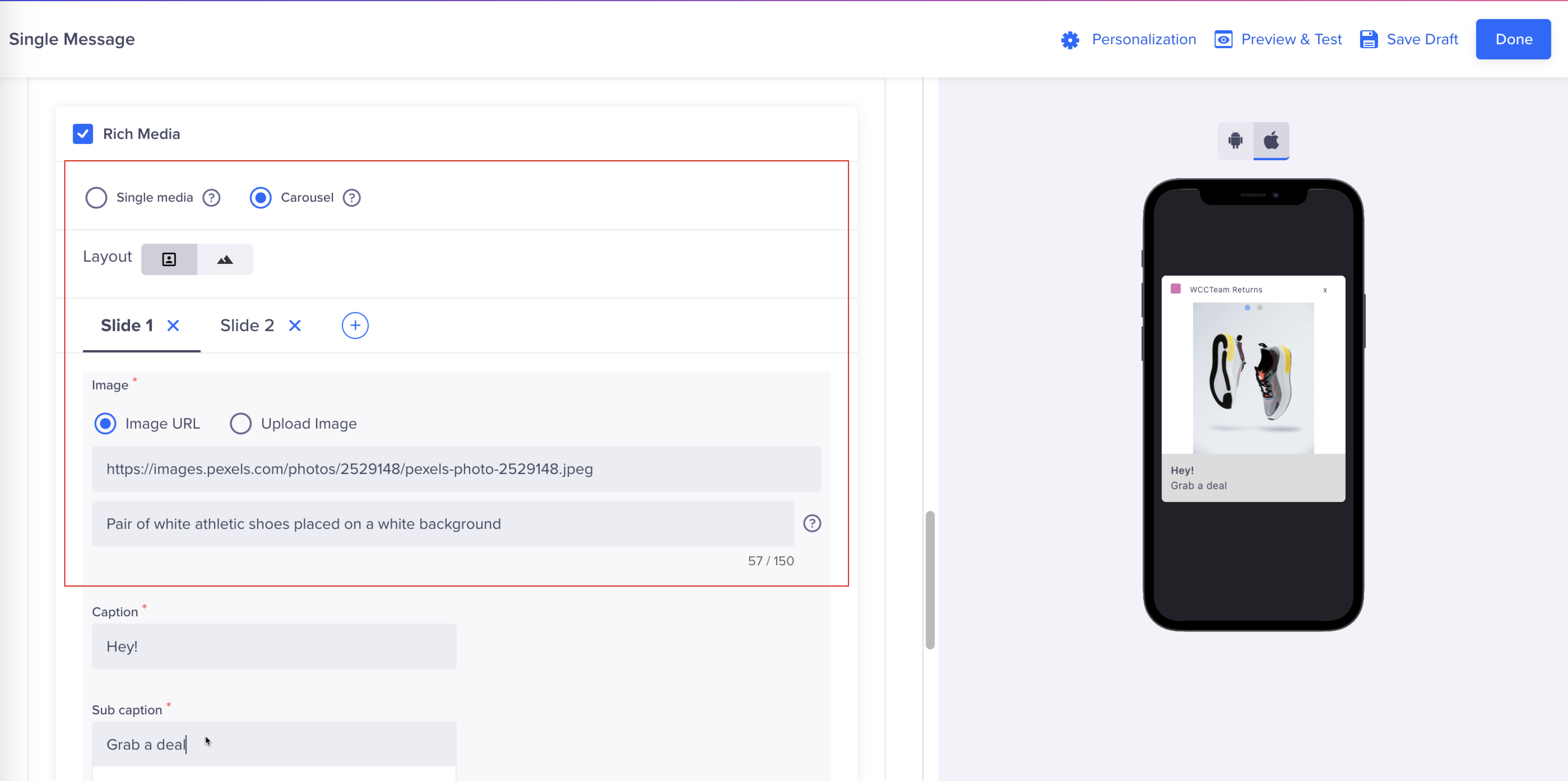Click the Hey! text in phone preview

(1182, 470)
